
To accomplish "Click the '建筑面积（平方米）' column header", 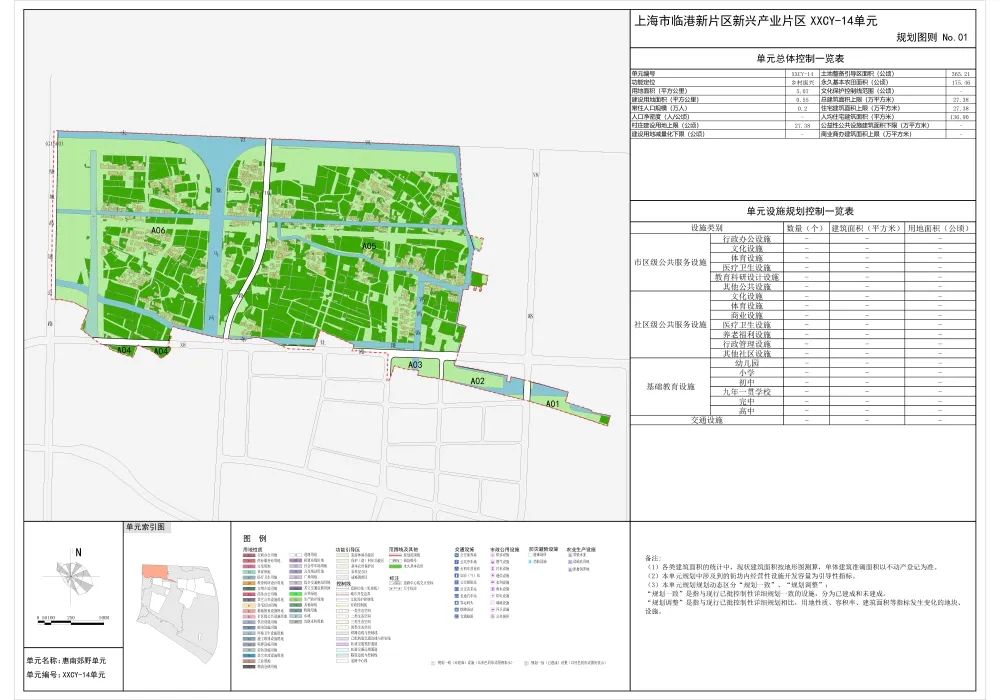I will (x=867, y=228).
